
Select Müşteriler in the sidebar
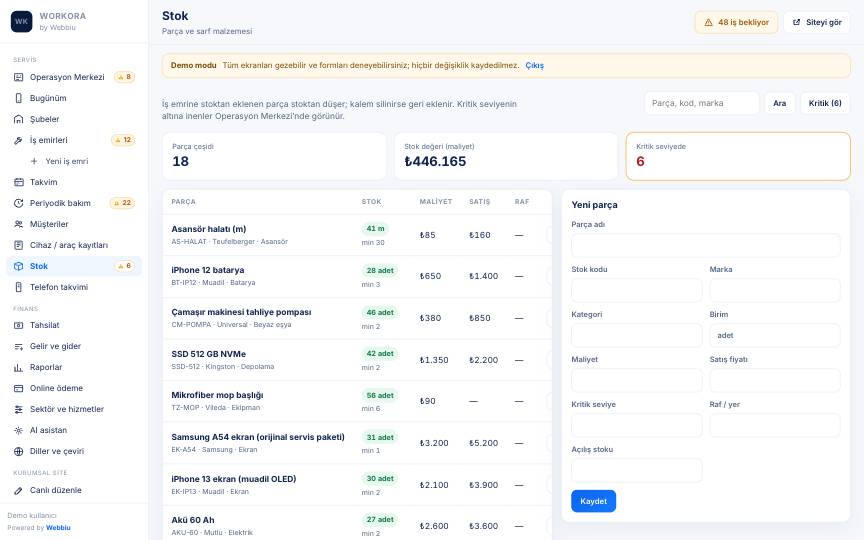click(74, 224)
